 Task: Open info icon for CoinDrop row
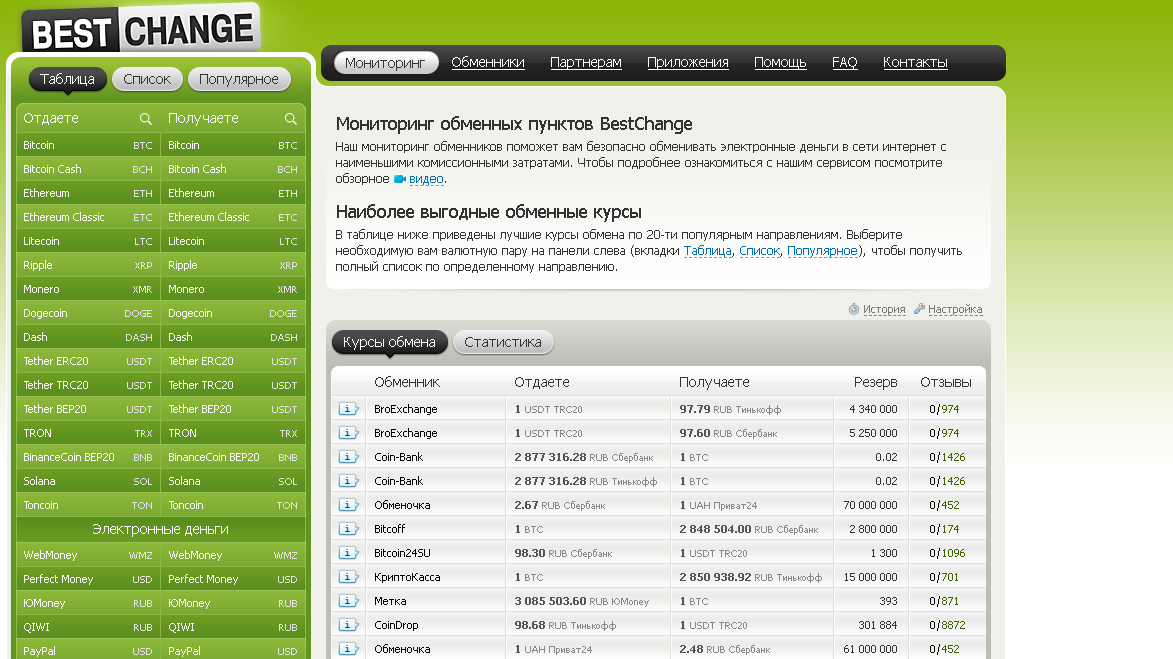click(348, 624)
